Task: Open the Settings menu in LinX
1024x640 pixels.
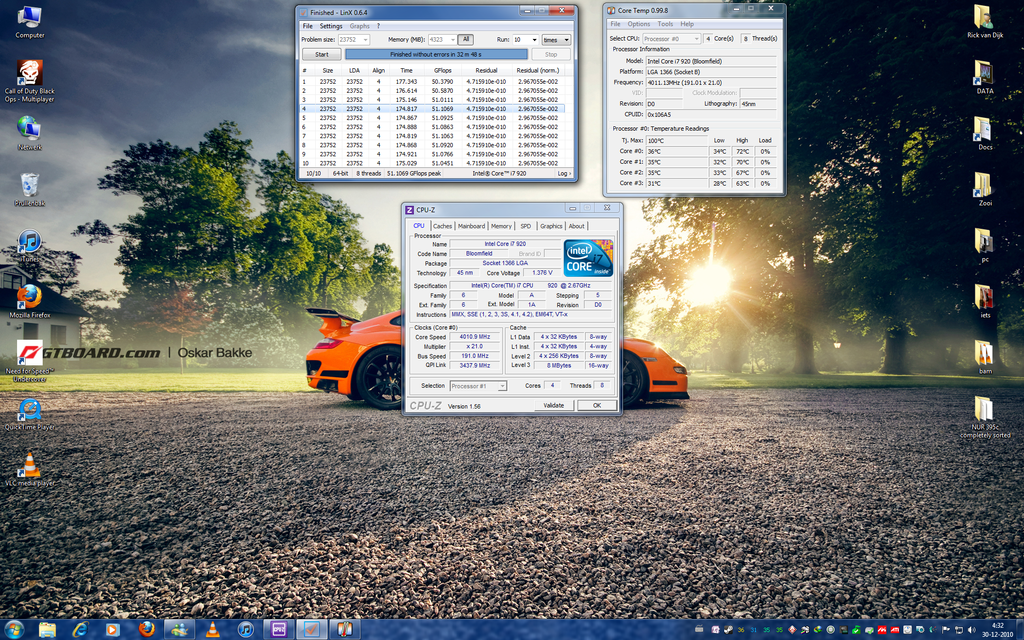Action: (x=329, y=26)
